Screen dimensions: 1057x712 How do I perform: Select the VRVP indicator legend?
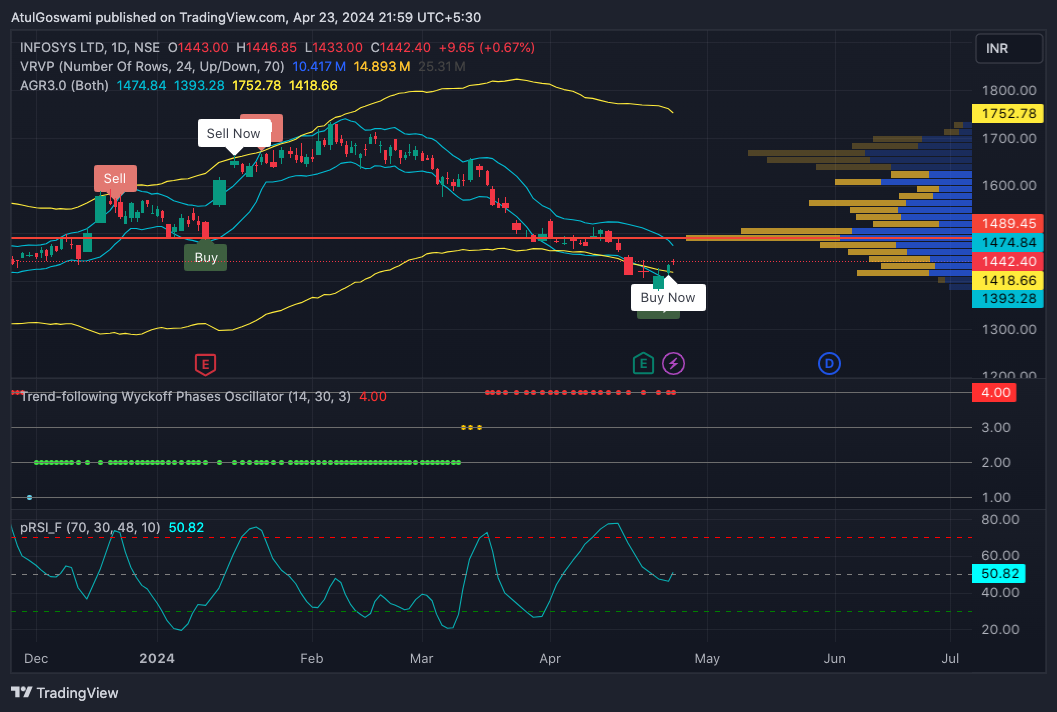tap(152, 67)
